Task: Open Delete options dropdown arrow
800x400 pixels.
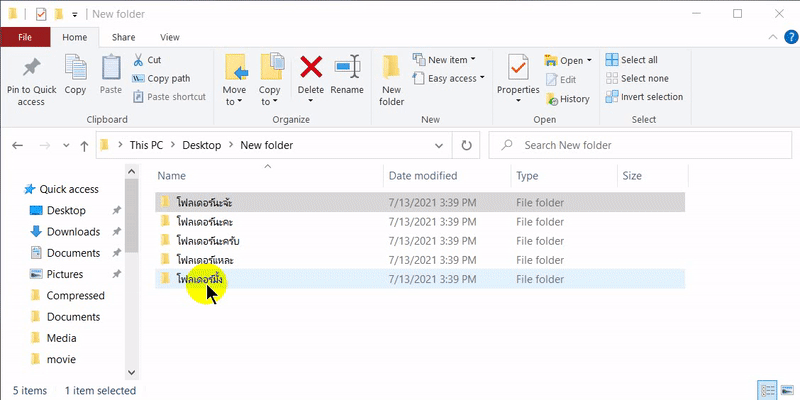Action: point(311,101)
